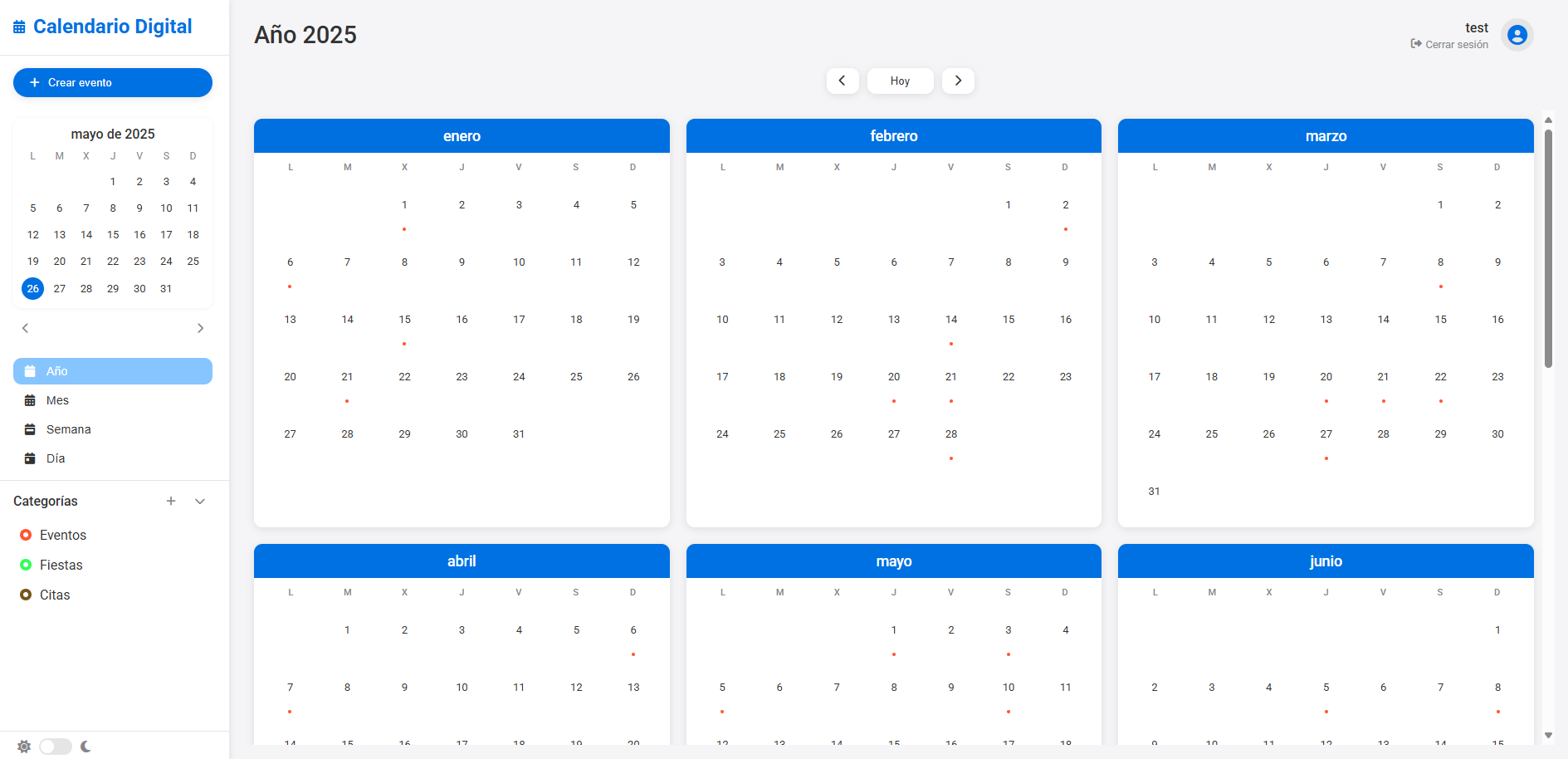This screenshot has height=759, width=1568.
Task: Click the user profile avatar icon
Action: 1517,35
